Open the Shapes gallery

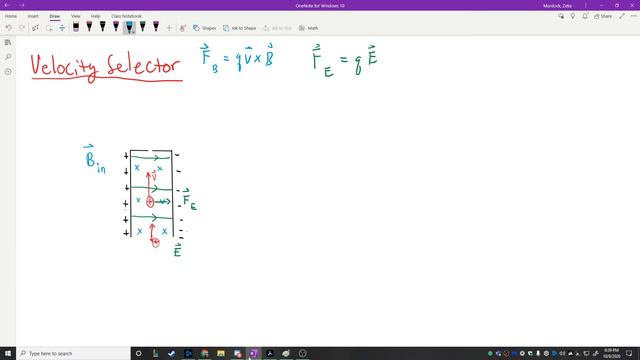[x=204, y=28]
